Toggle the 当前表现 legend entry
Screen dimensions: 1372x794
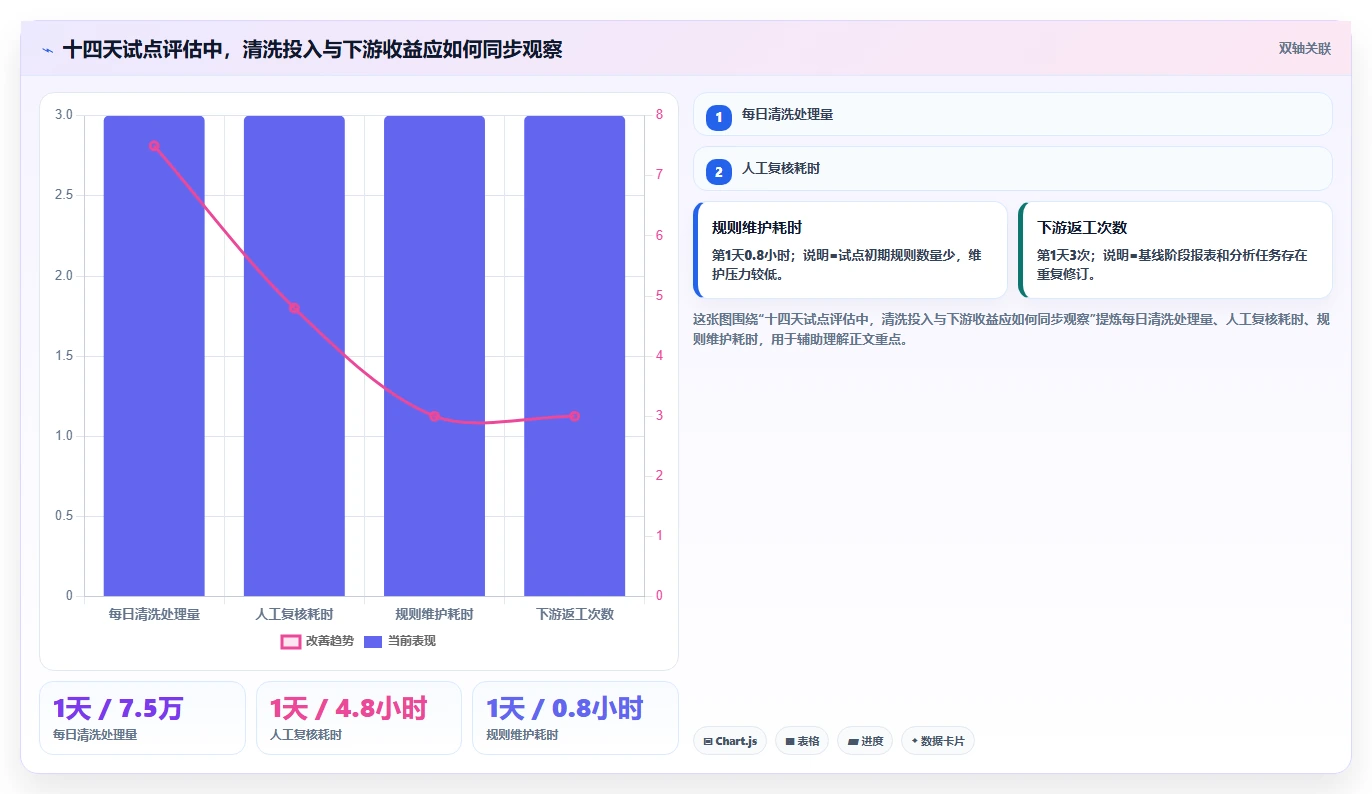click(x=400, y=641)
